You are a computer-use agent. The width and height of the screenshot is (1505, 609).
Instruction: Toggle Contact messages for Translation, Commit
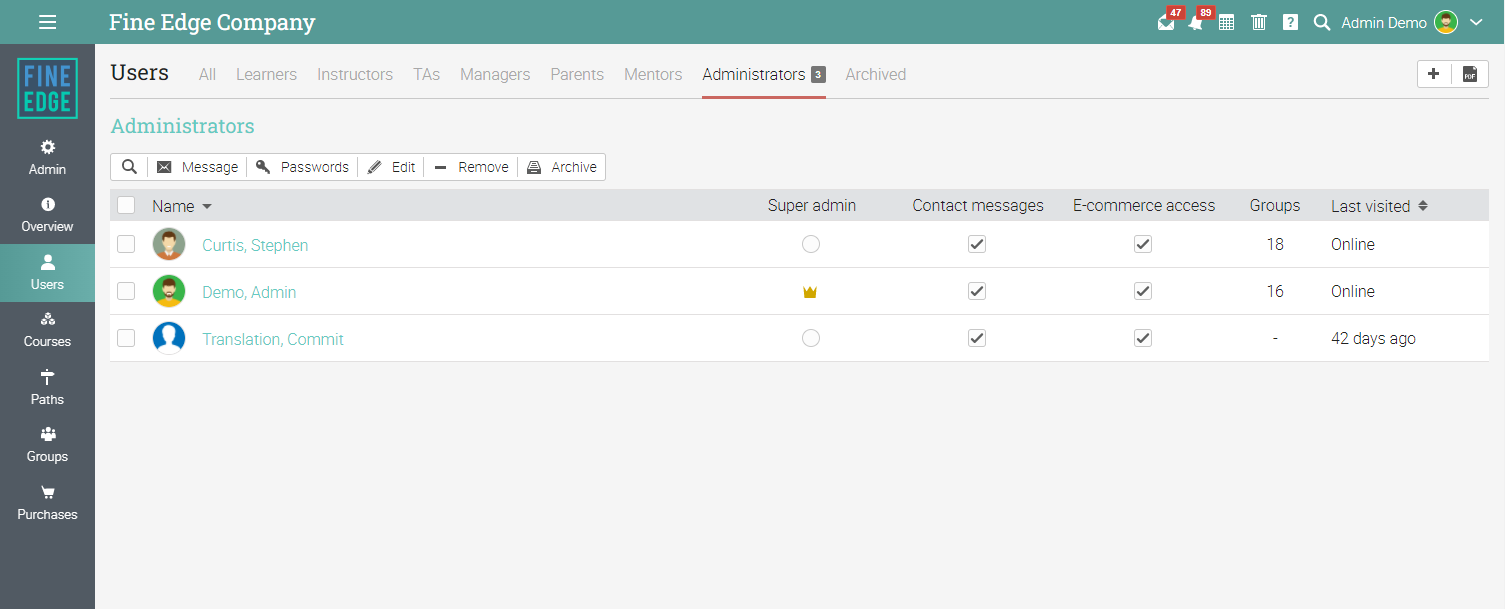(977, 338)
